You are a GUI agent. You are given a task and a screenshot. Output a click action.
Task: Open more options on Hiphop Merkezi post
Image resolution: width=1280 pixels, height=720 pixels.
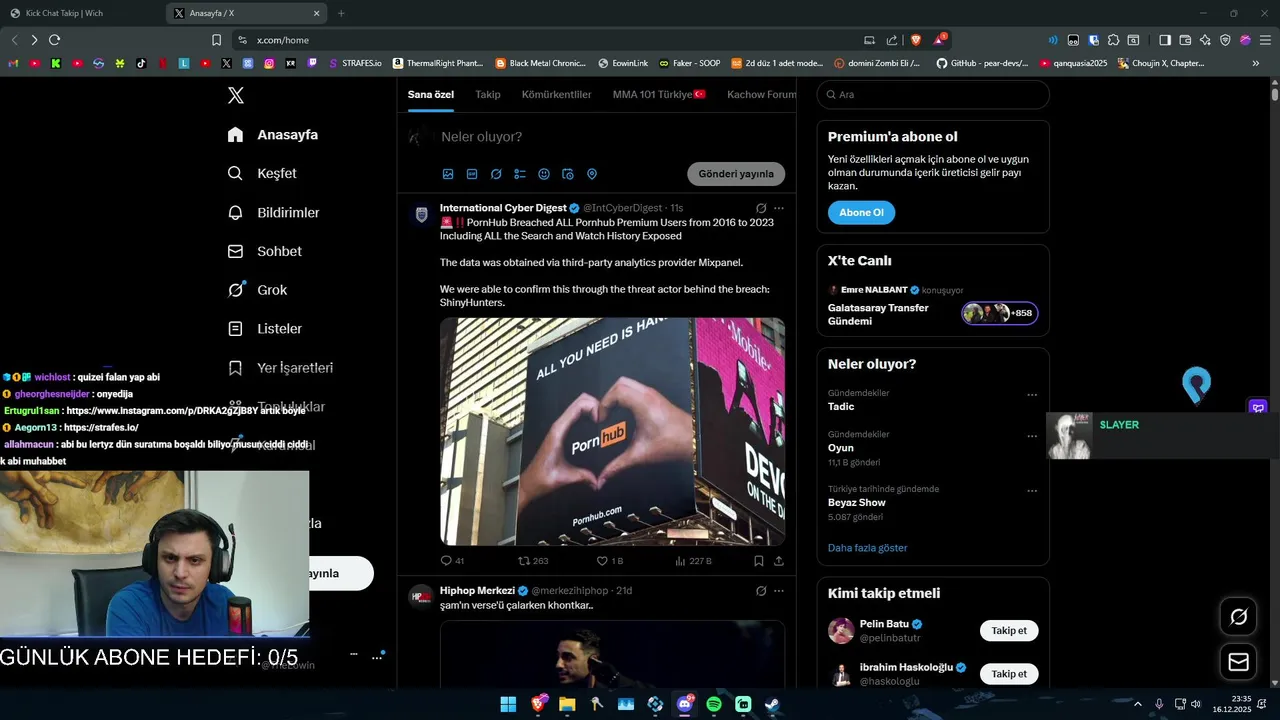click(x=779, y=591)
